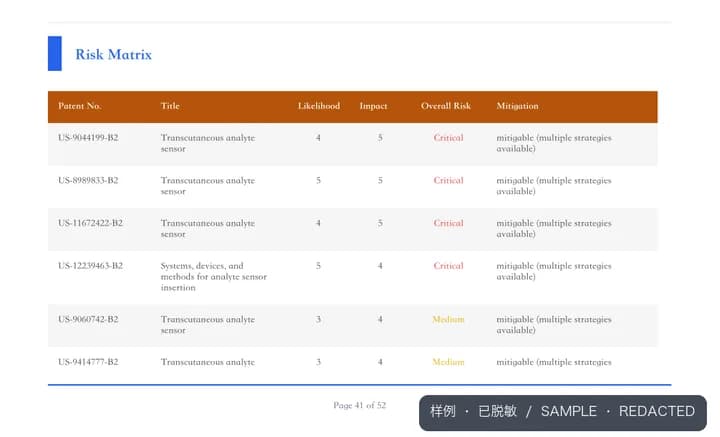Select the blue bar beside Risk Matrix
This screenshot has height=437, width=720.
tap(55, 53)
